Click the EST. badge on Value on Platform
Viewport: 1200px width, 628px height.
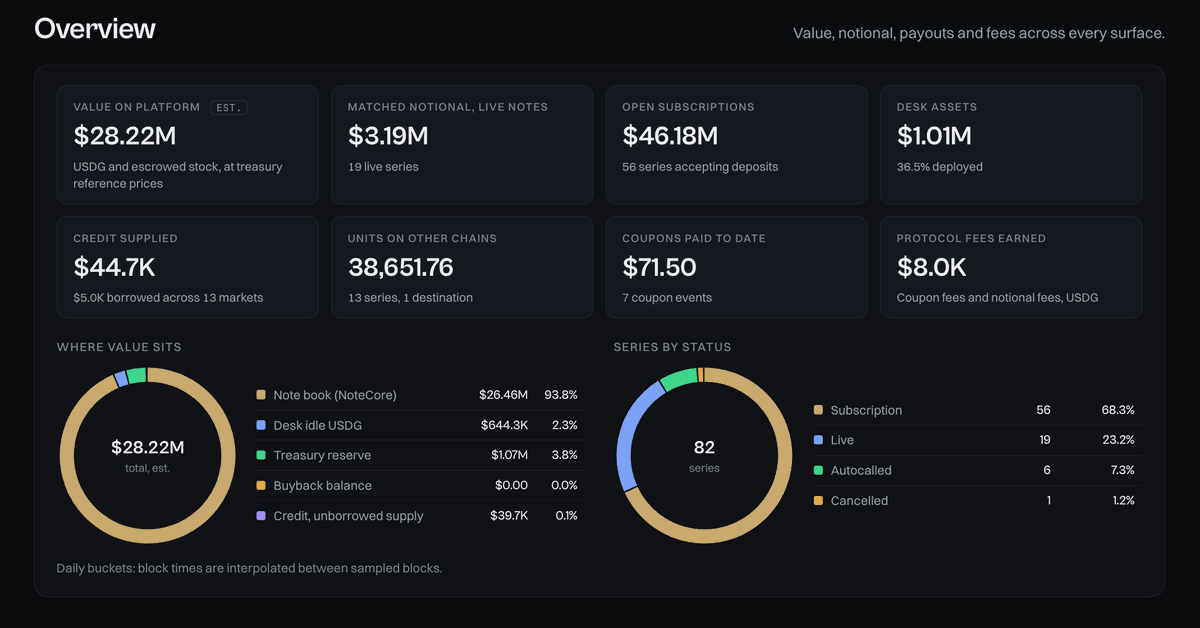229,107
